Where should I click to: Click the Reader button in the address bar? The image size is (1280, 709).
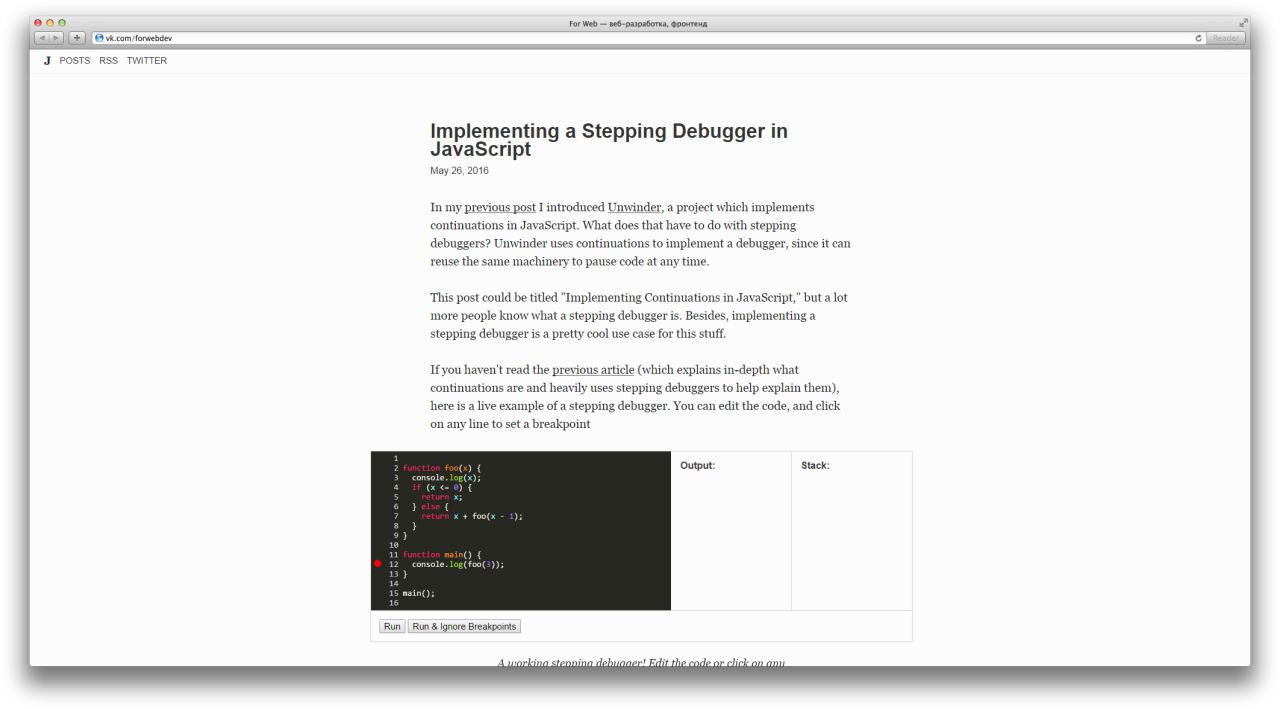(x=1226, y=38)
